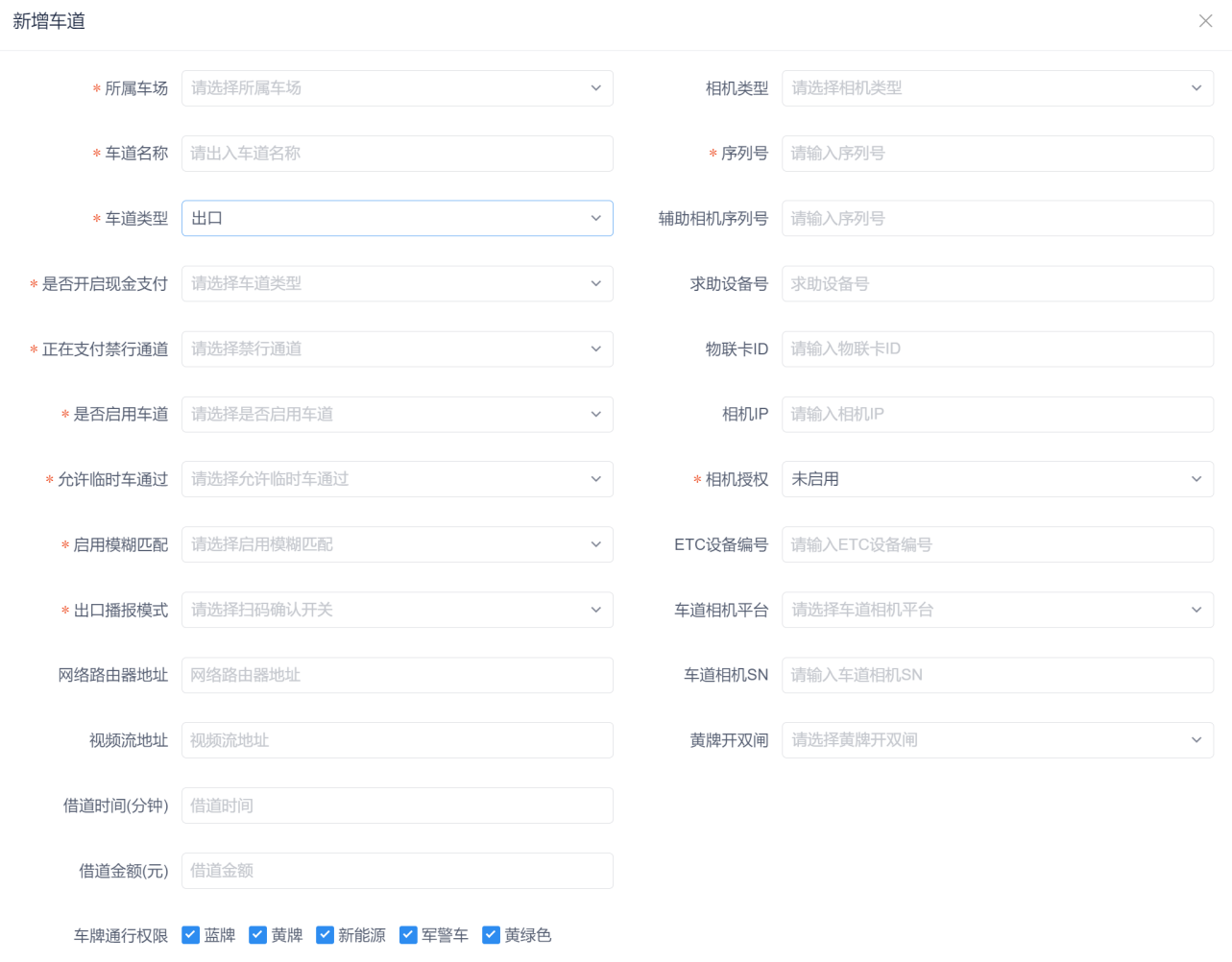Open the 所属车场 dropdown

pos(398,88)
